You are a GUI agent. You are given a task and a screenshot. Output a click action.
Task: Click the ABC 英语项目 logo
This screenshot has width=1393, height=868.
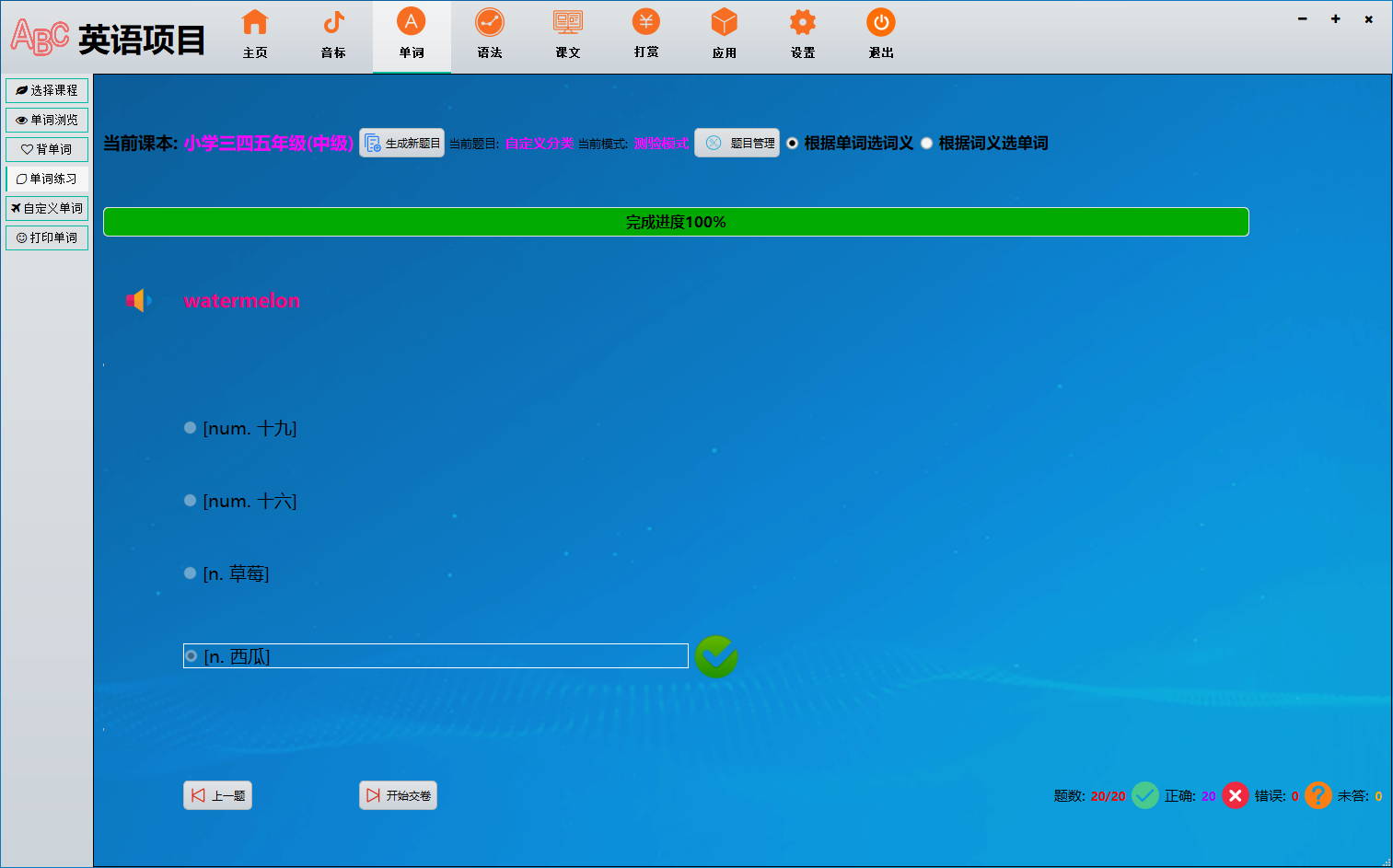point(108,39)
